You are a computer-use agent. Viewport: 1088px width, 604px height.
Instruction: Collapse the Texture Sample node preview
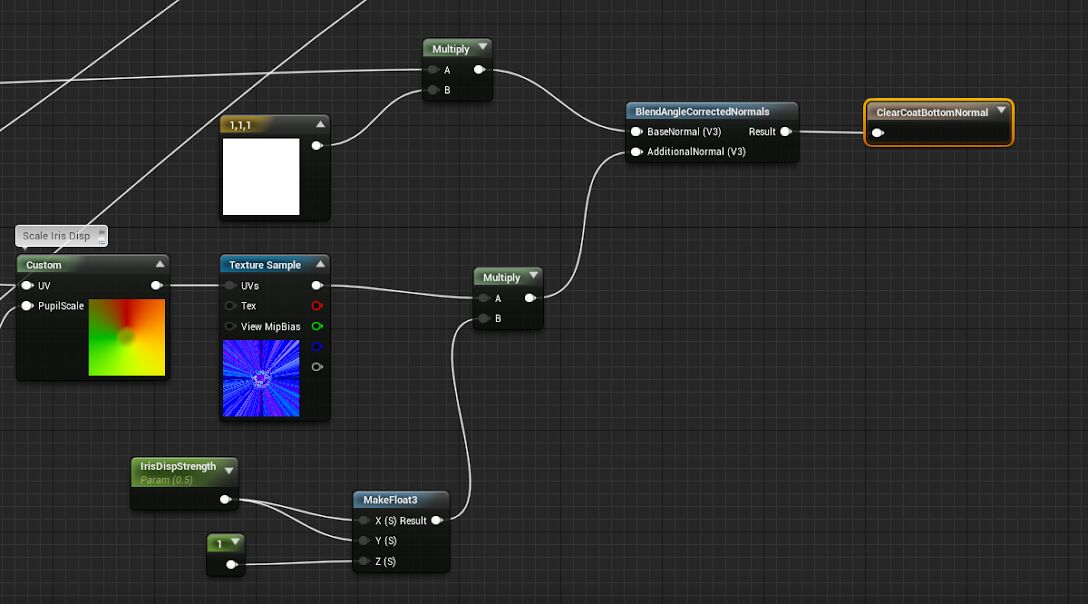320,264
